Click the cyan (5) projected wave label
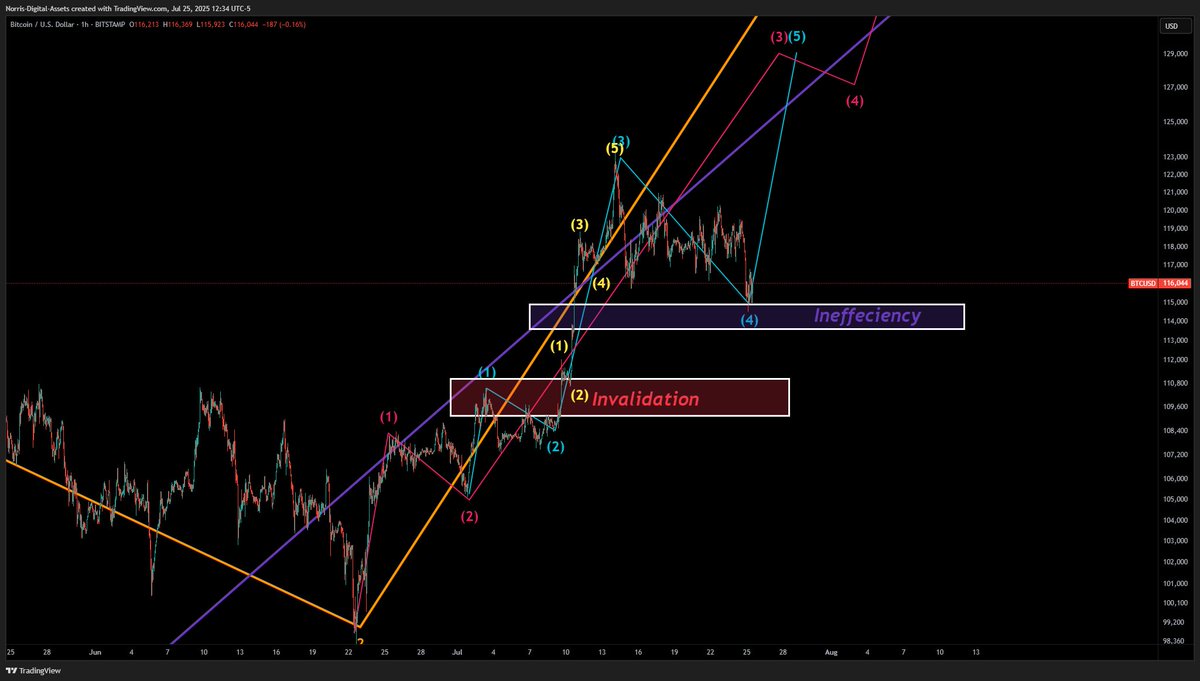Viewport: 1200px width, 681px height. coord(796,37)
